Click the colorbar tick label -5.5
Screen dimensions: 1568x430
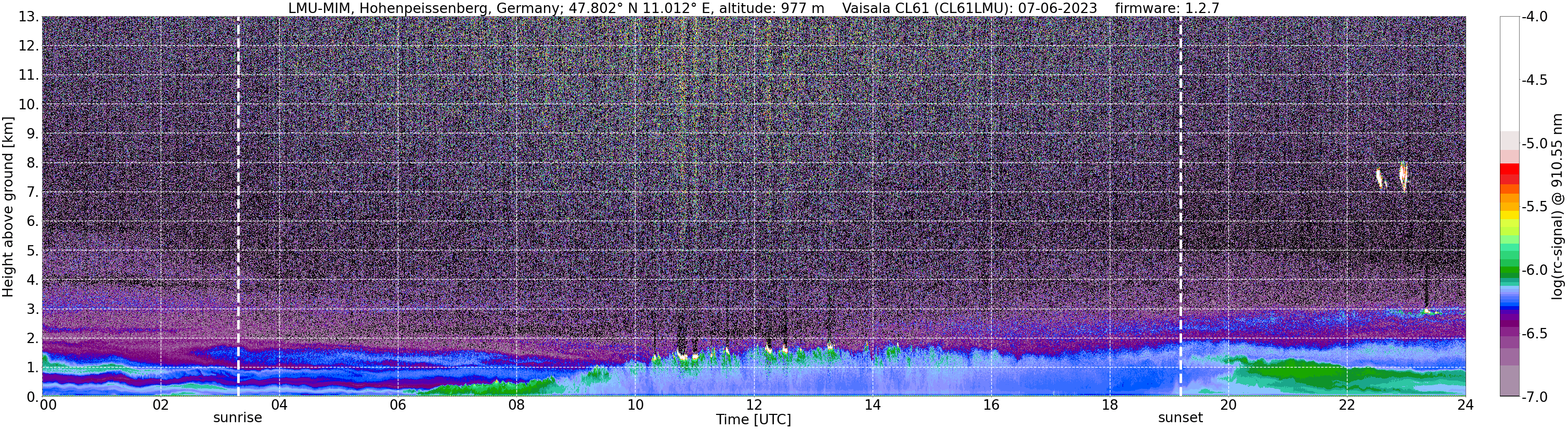click(x=1535, y=207)
